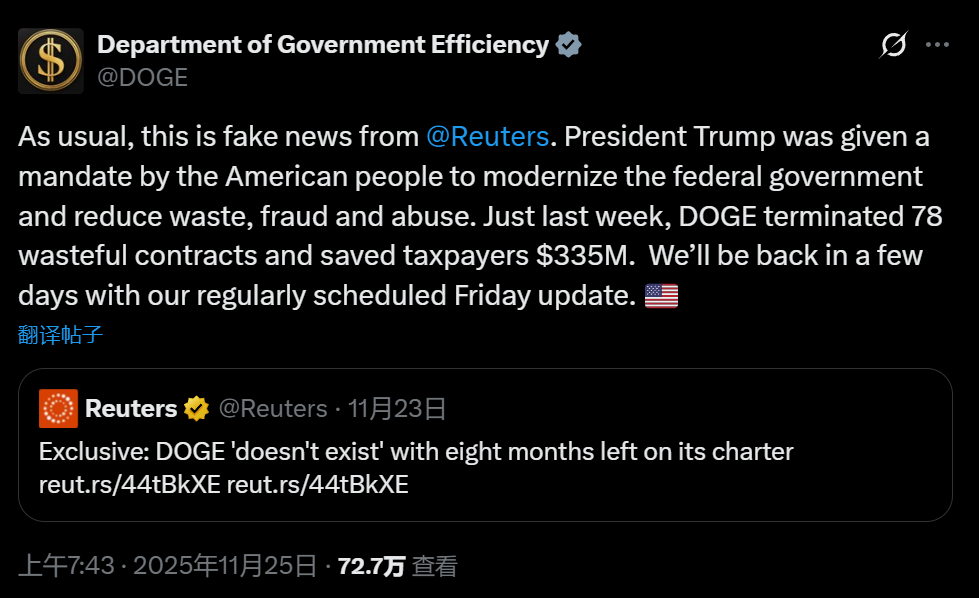The height and width of the screenshot is (598, 979).
Task: Open the Grok explain-post icon
Action: [892, 45]
